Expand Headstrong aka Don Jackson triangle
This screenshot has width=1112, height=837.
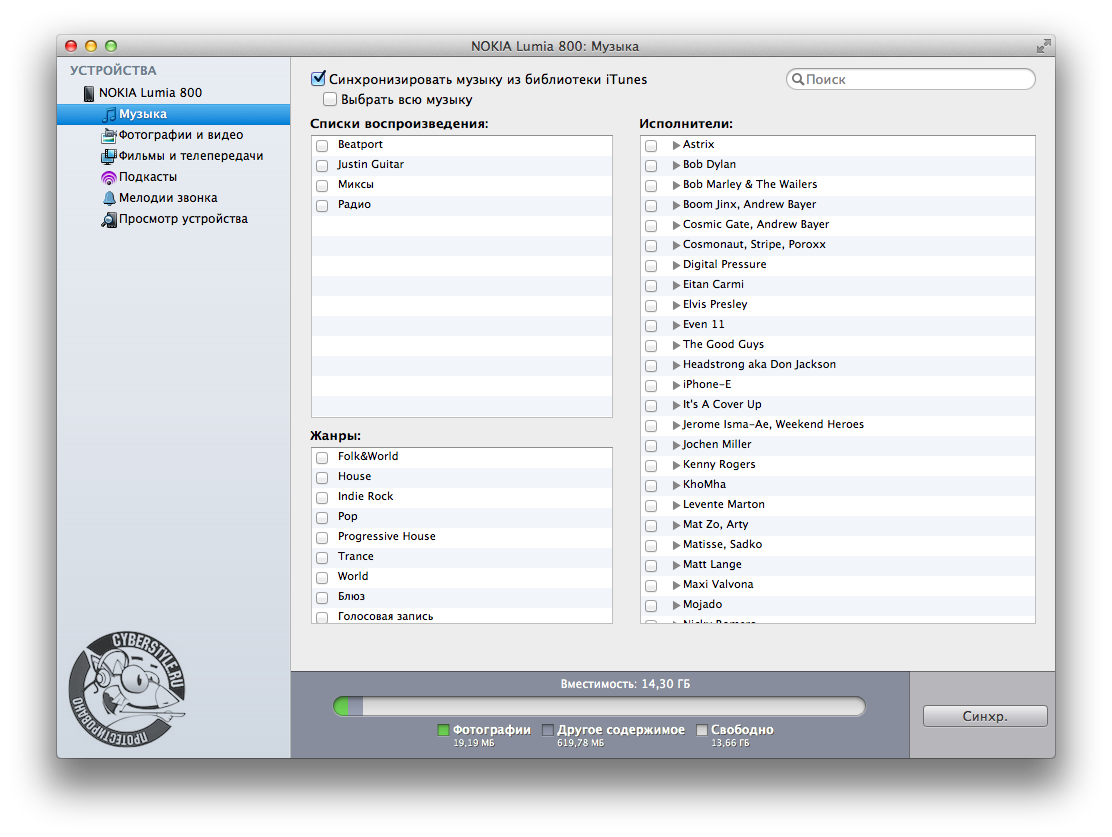tap(676, 365)
